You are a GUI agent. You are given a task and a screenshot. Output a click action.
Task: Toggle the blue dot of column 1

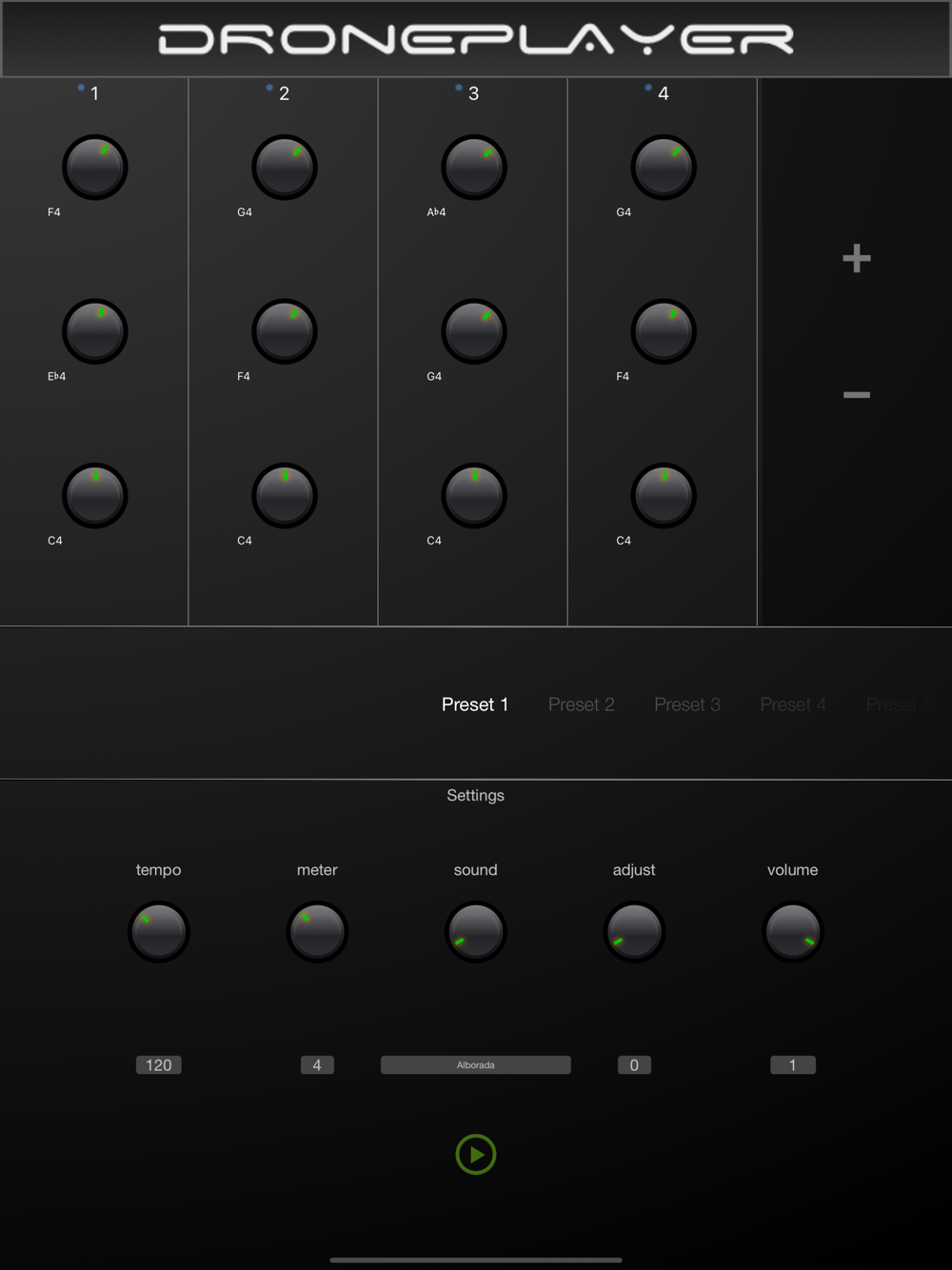(81, 88)
